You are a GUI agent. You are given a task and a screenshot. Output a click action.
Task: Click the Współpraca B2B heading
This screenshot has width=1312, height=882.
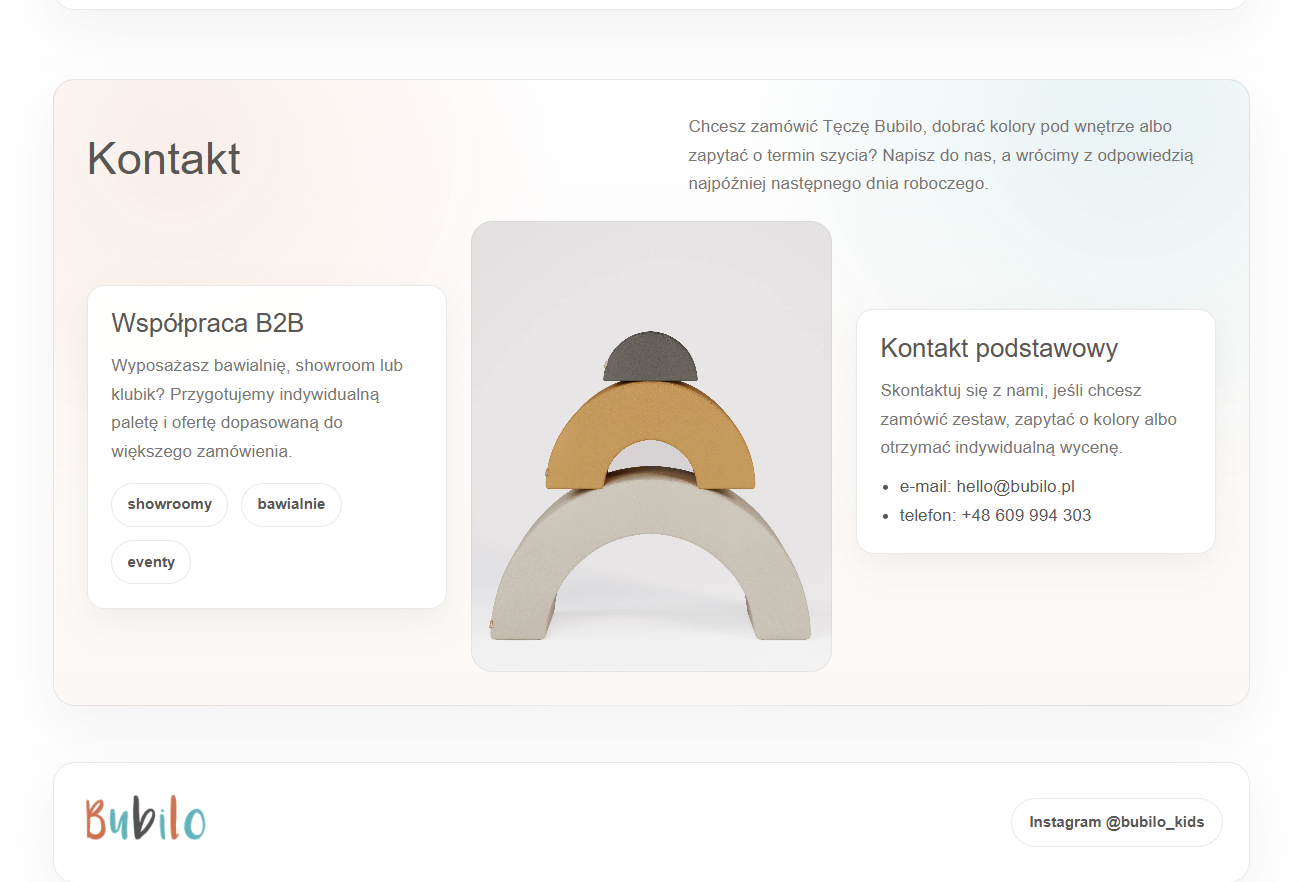(x=208, y=323)
